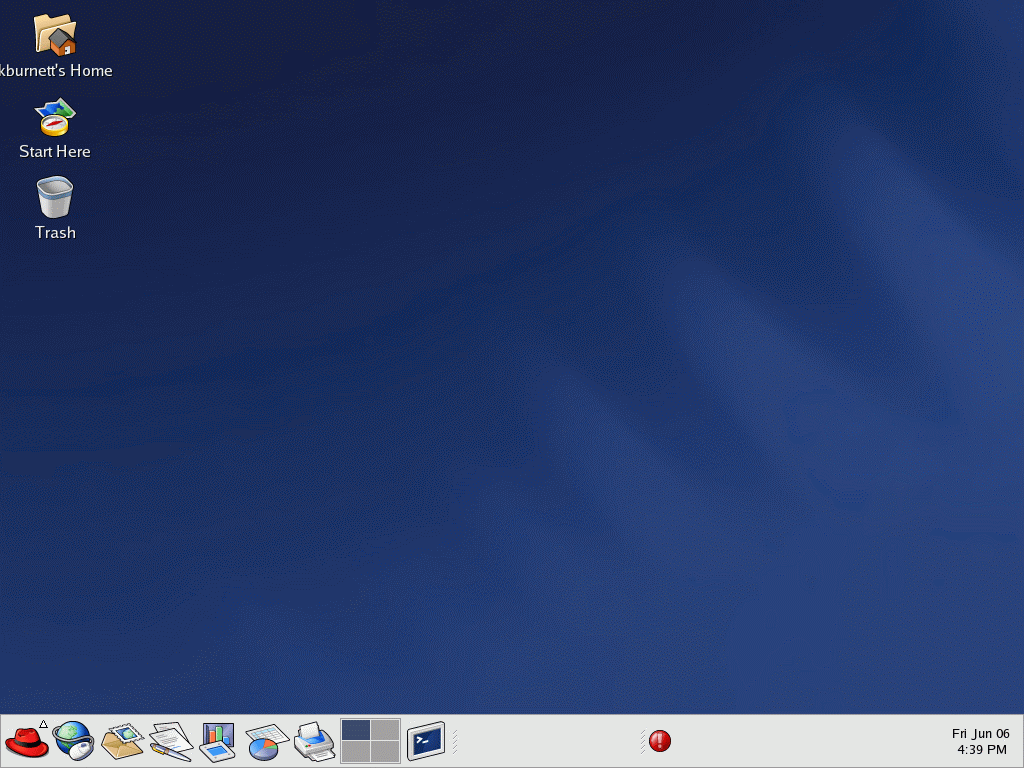1024x768 pixels.
Task: Switch to top-right workspace
Action: pos(385,730)
